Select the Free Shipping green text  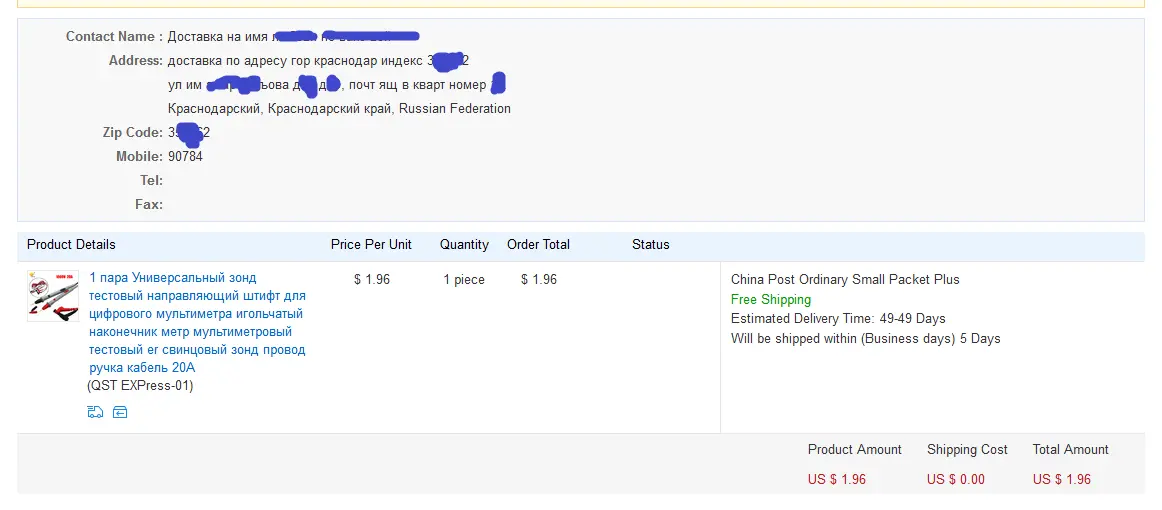pos(771,299)
